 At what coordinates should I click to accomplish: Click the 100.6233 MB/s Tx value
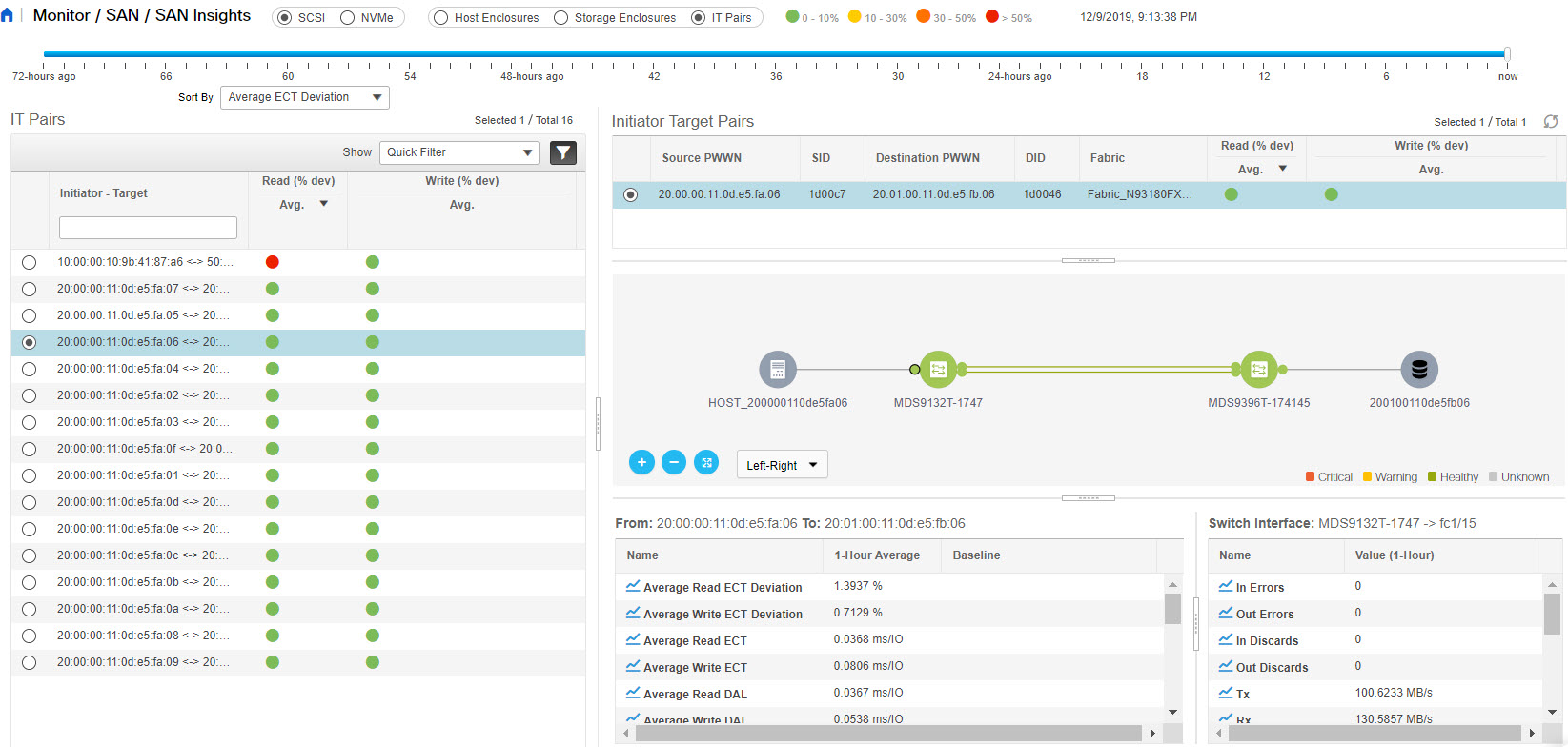pos(1394,693)
